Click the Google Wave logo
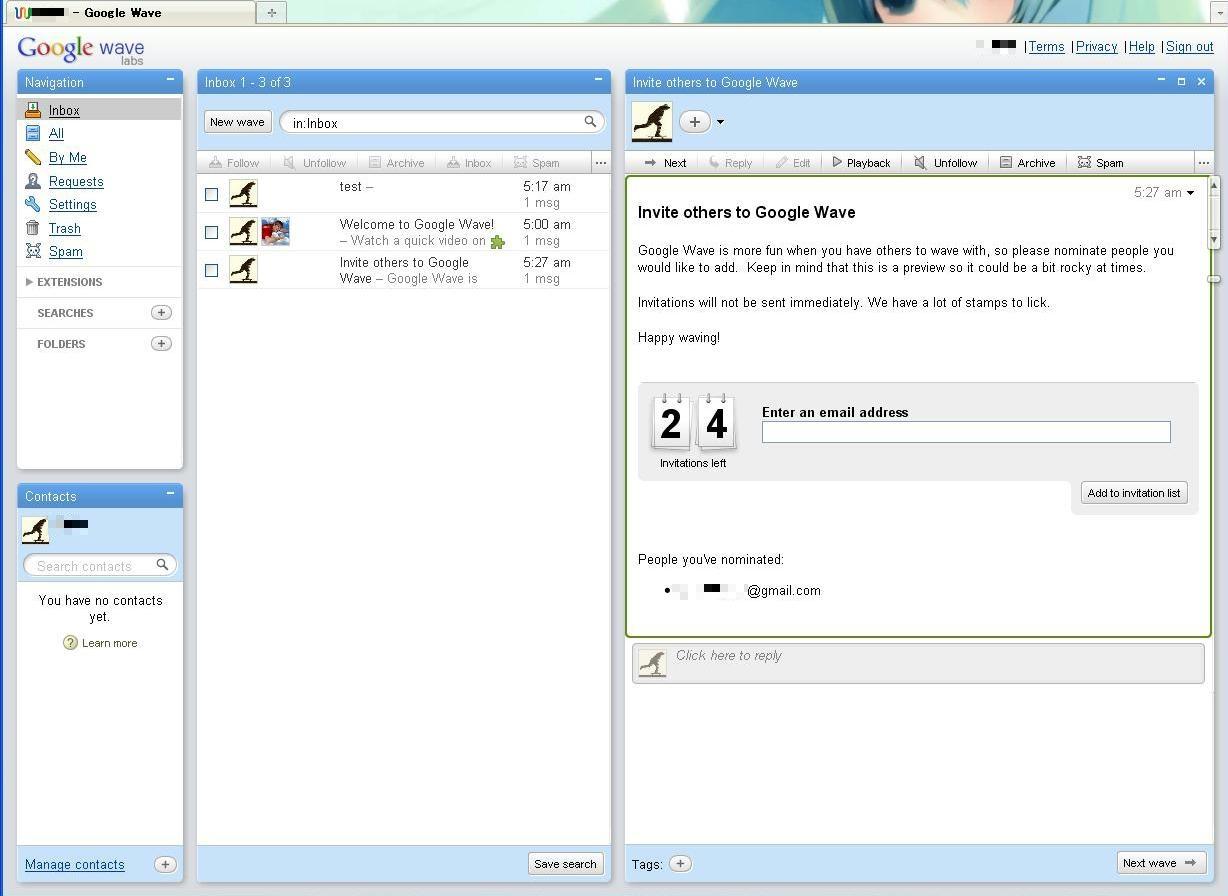Viewport: 1228px width, 896px height. click(81, 49)
